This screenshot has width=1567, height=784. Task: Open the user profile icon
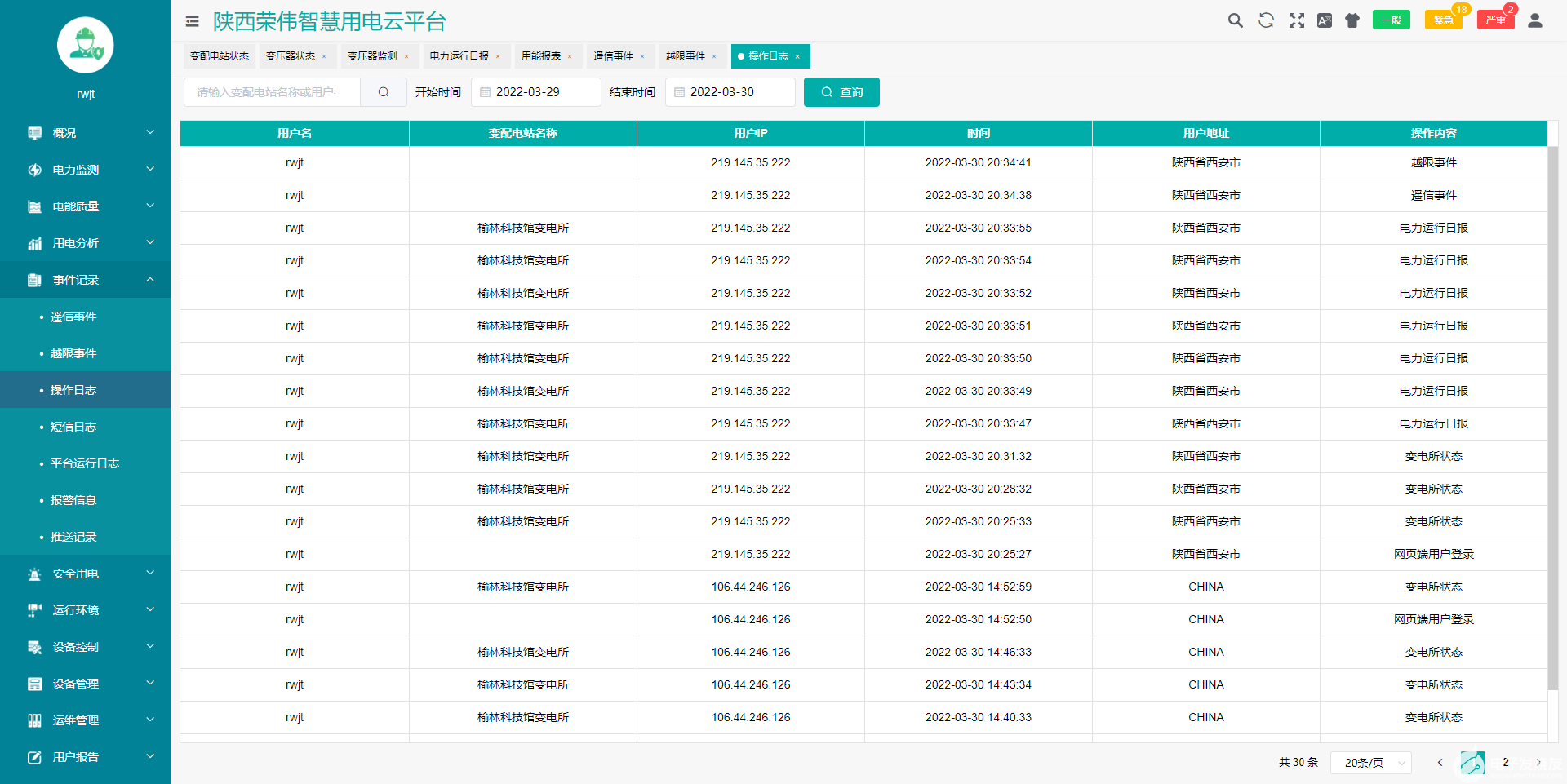pyautogui.click(x=1535, y=20)
